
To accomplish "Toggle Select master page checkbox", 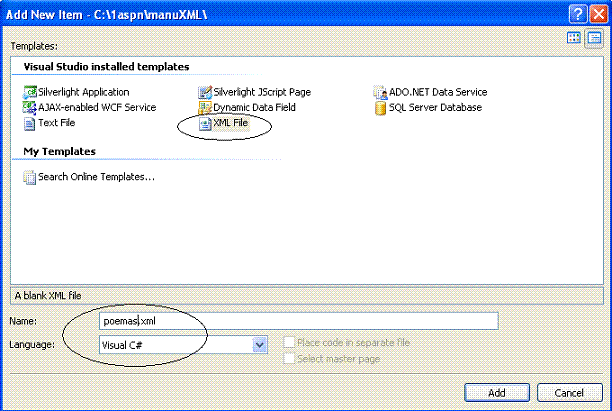I will click(x=289, y=358).
